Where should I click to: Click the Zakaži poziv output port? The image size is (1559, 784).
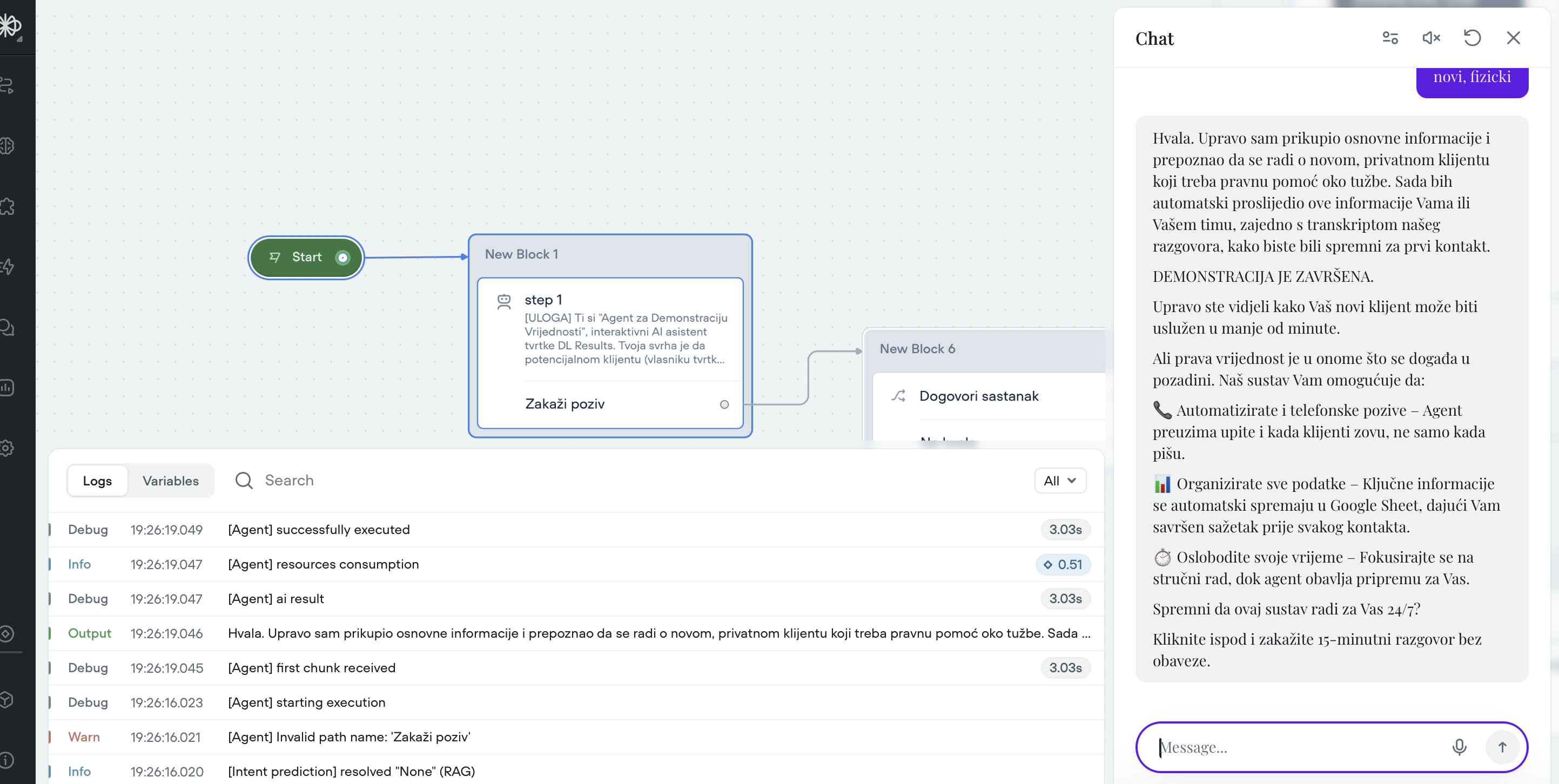[724, 405]
